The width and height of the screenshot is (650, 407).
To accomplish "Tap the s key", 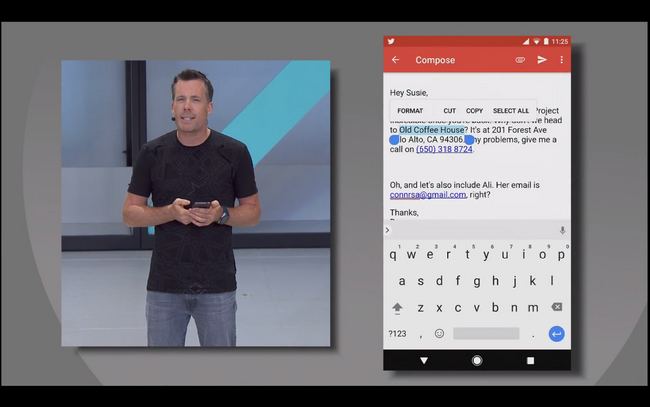I will [x=420, y=281].
